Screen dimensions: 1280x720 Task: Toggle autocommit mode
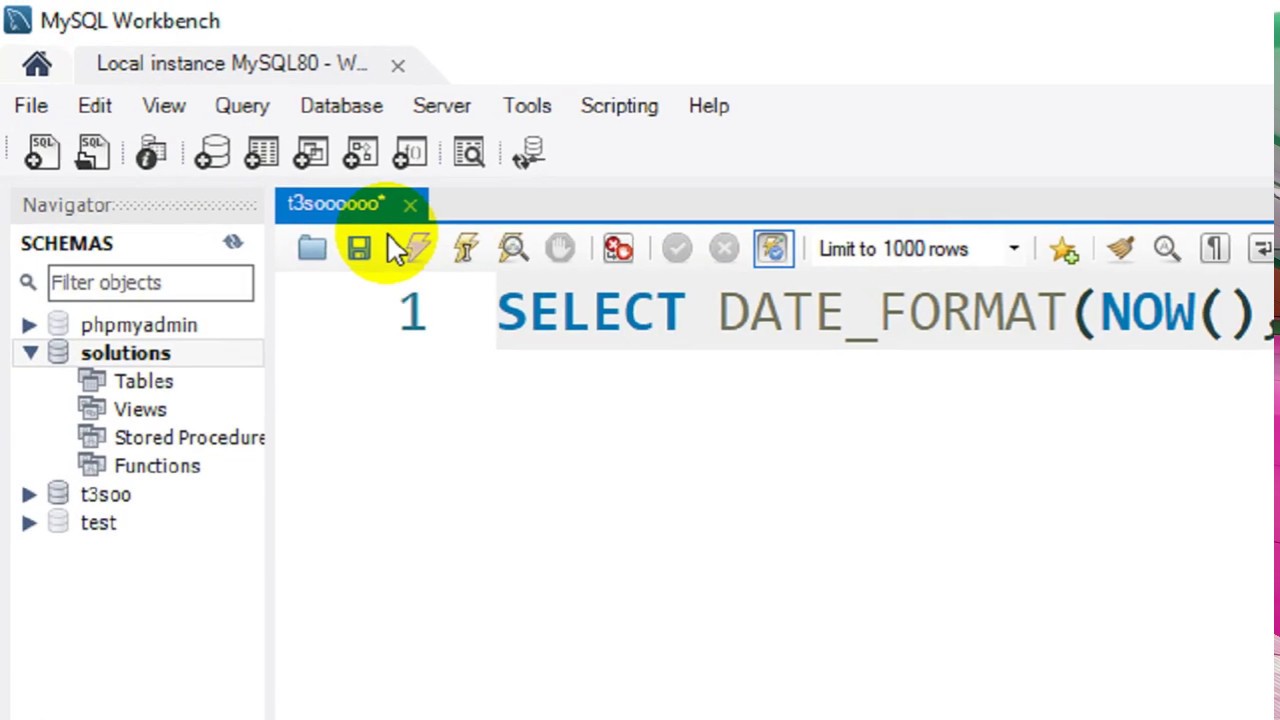point(773,248)
